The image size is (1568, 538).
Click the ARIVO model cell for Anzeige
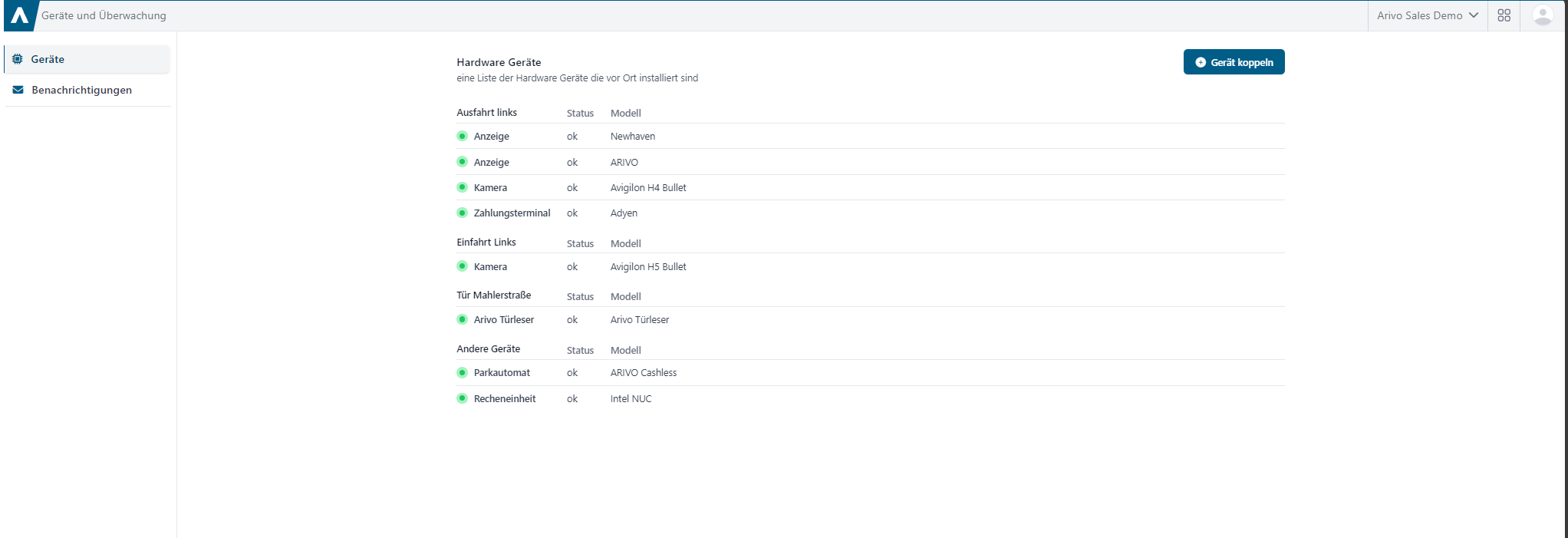(x=624, y=162)
